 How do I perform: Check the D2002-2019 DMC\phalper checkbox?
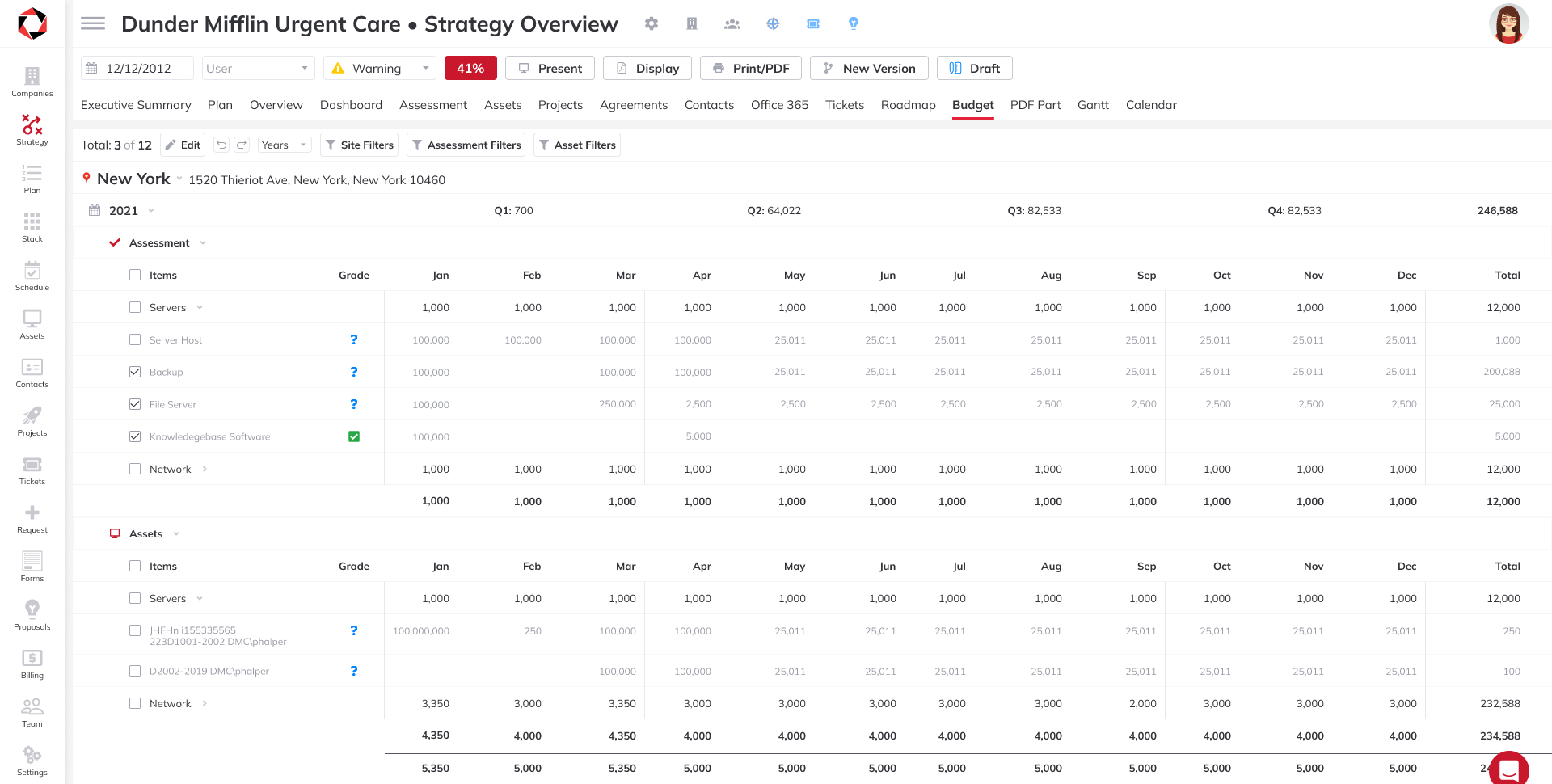[x=135, y=671]
